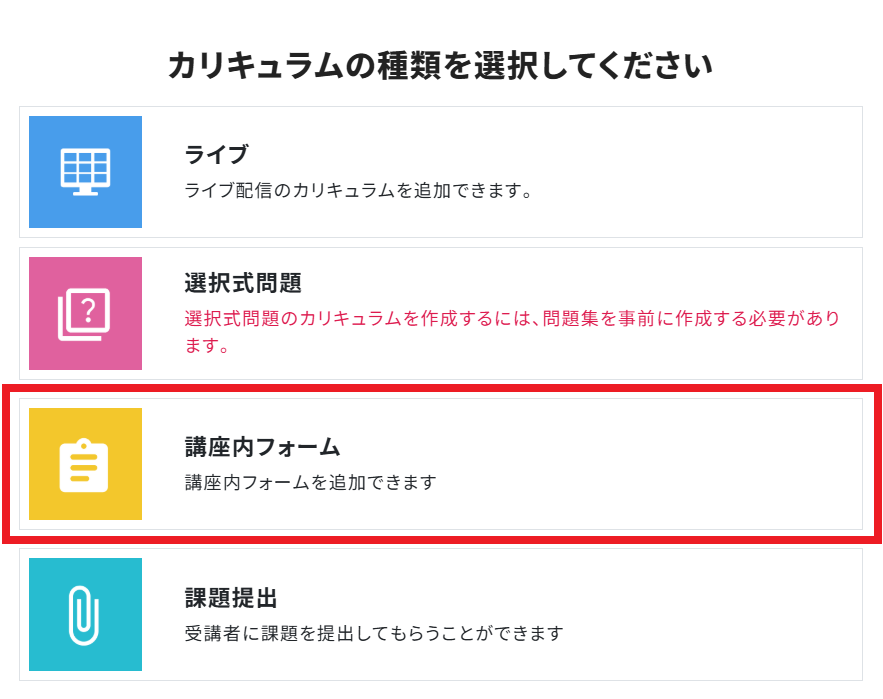Choose the 講座内フォーム title
This screenshot has width=883, height=699.
tap(262, 447)
